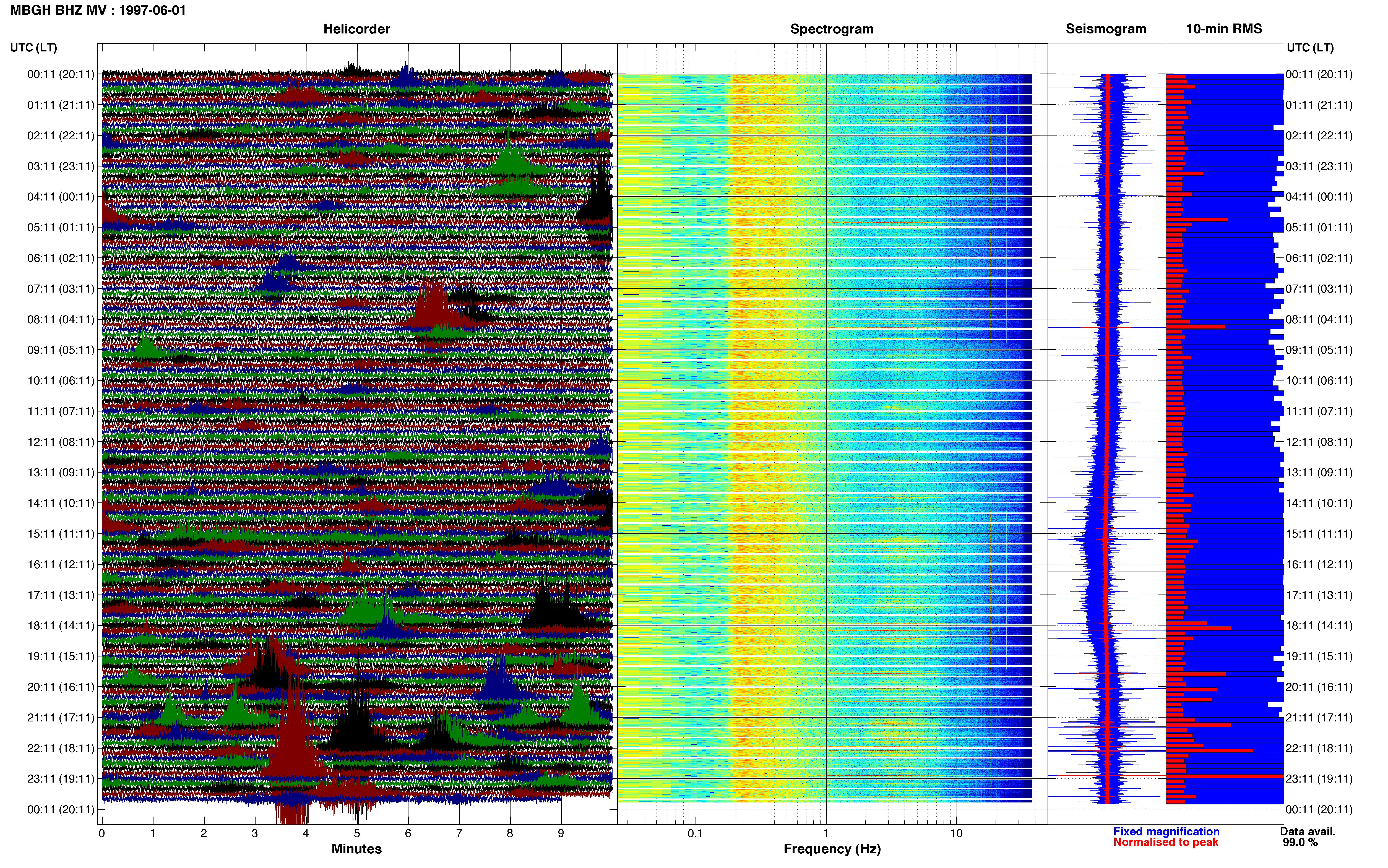Click the 'Fixed magnification' legend text

1166,831
